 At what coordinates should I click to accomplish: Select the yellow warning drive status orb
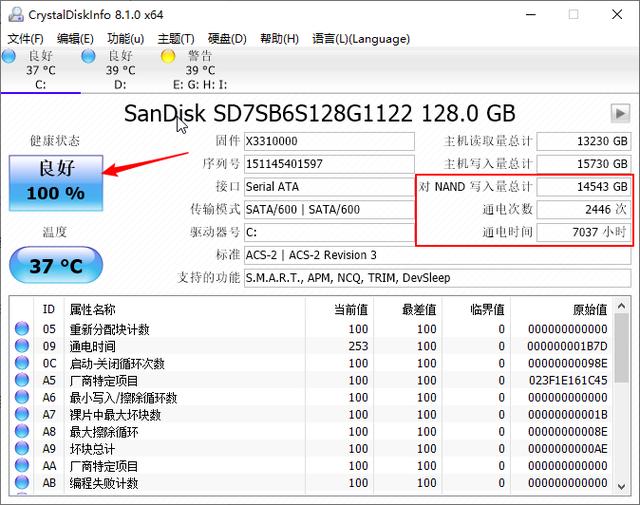click(168, 57)
